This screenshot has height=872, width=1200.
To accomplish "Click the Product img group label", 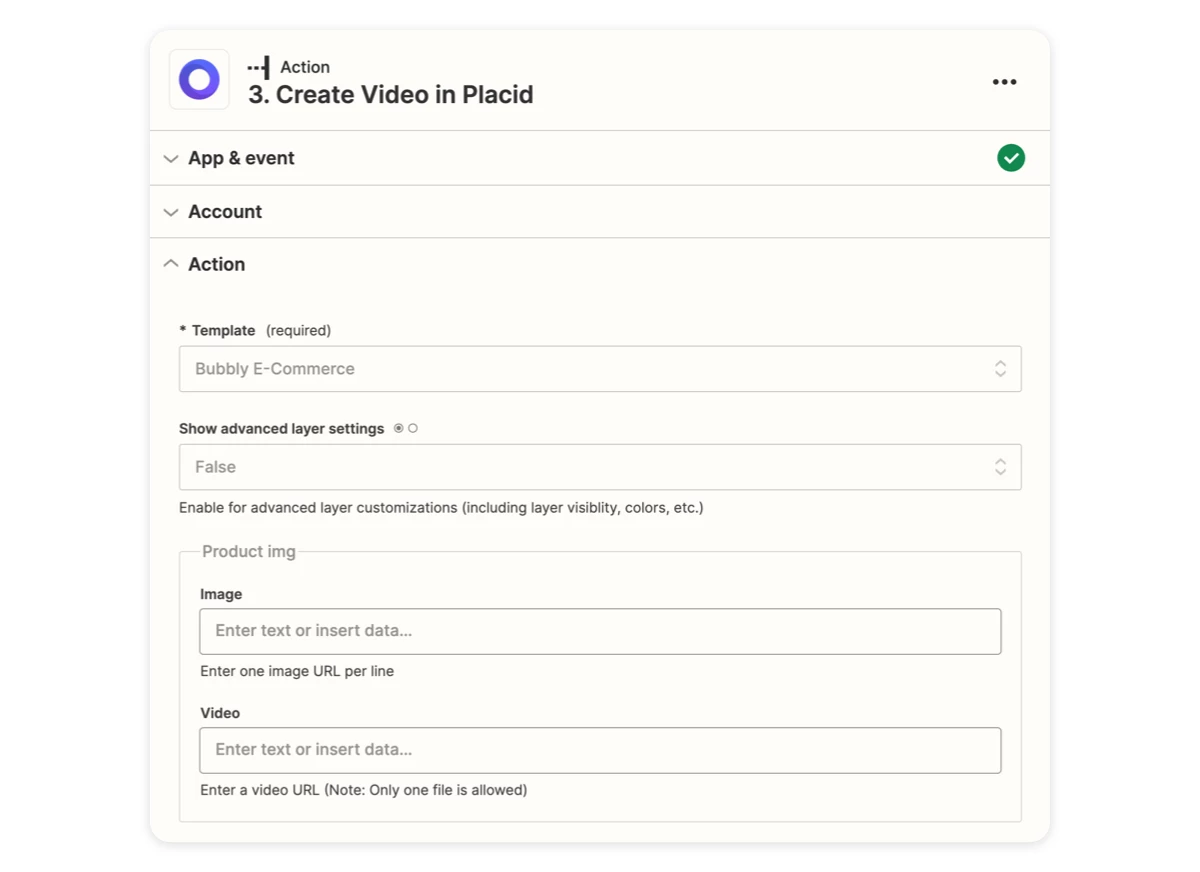I will 249,552.
